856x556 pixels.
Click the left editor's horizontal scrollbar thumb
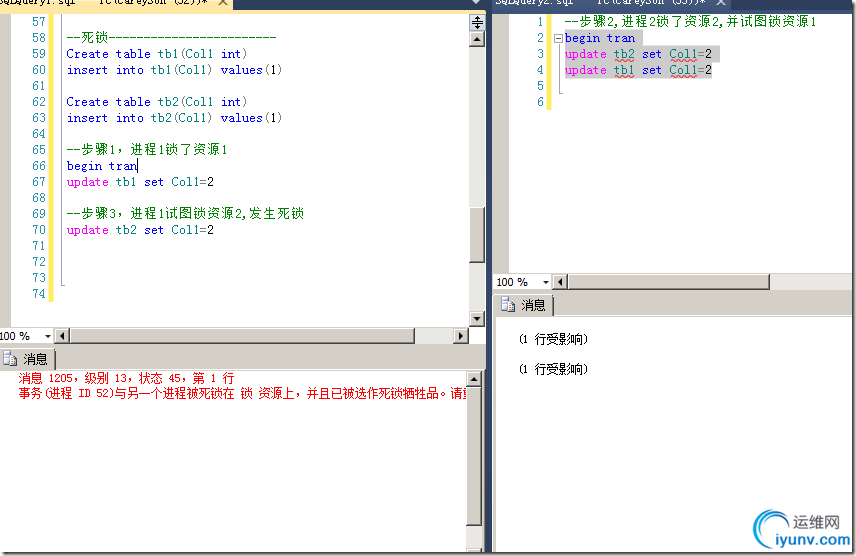[242, 336]
